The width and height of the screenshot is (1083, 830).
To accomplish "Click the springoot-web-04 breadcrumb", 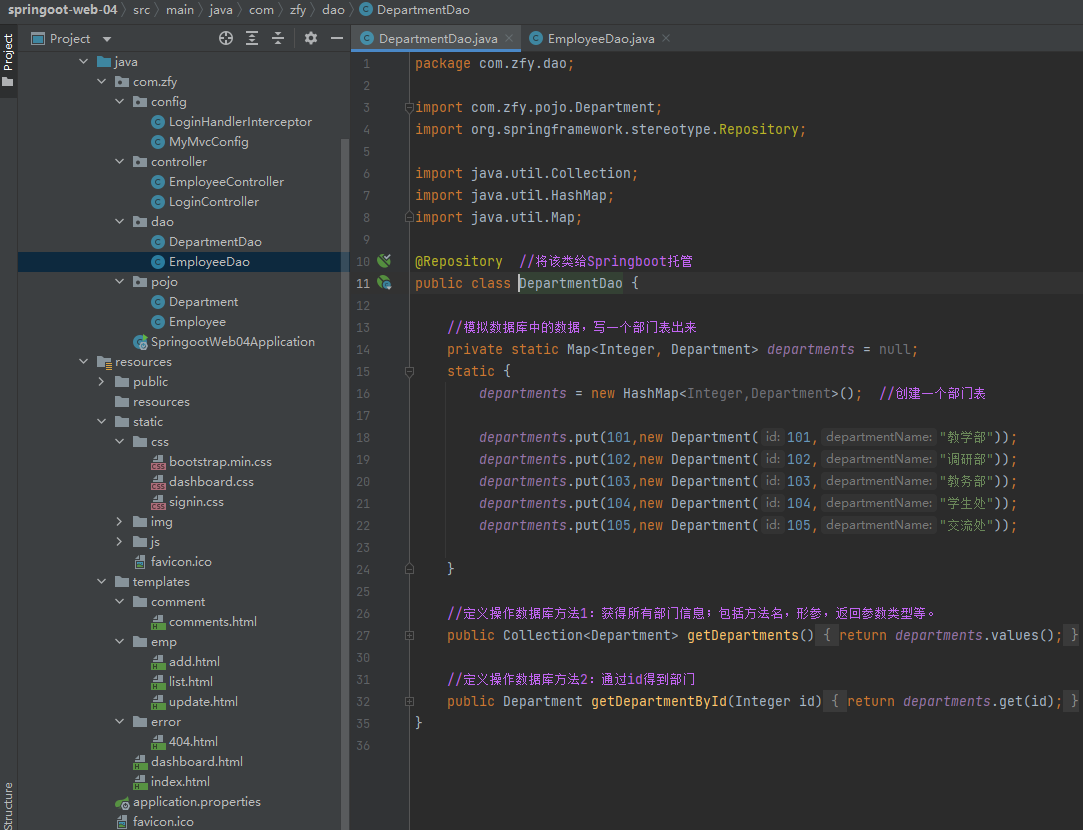I will pos(62,10).
